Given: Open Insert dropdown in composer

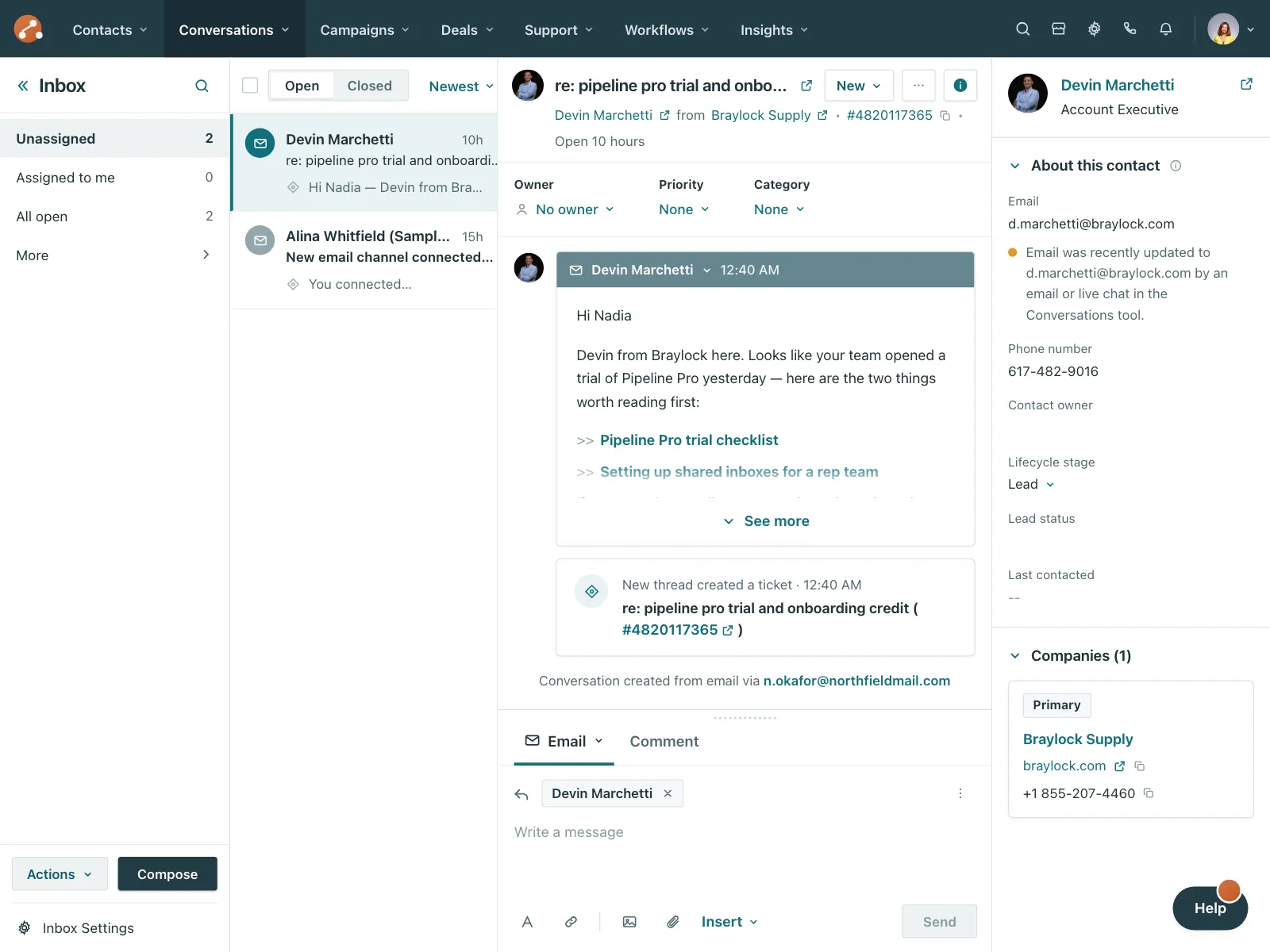Looking at the screenshot, I should pyautogui.click(x=729, y=922).
